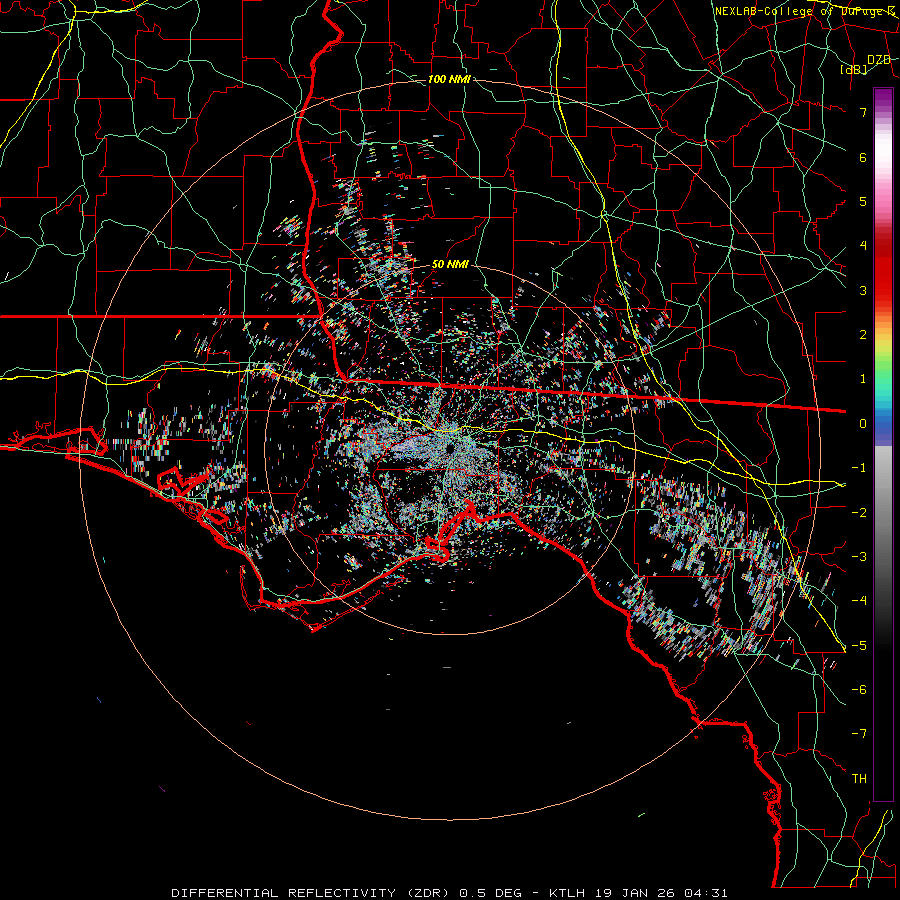Click the 2 value on the scale
This screenshot has height=900, width=900.
pyautogui.click(x=863, y=335)
